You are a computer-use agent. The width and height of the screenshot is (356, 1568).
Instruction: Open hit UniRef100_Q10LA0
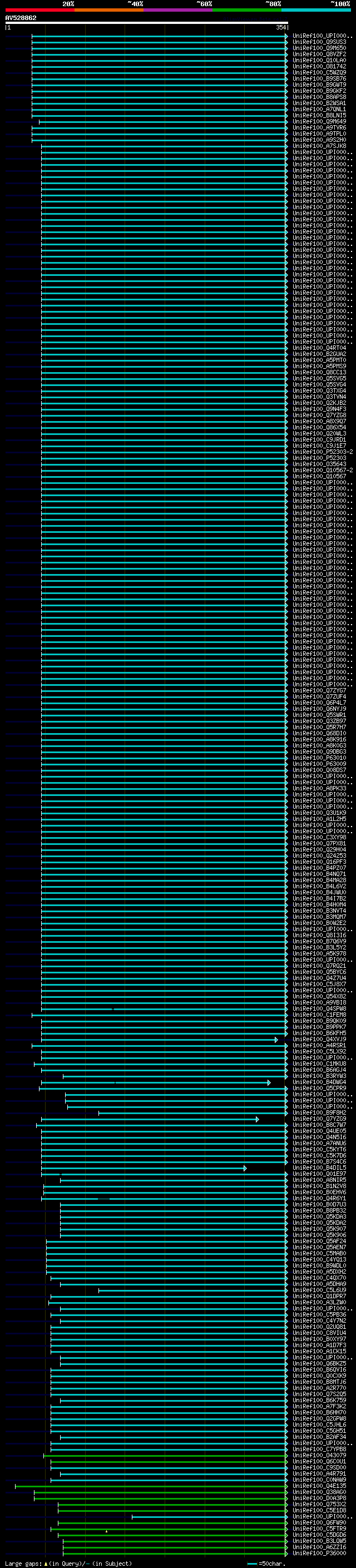click(x=319, y=60)
